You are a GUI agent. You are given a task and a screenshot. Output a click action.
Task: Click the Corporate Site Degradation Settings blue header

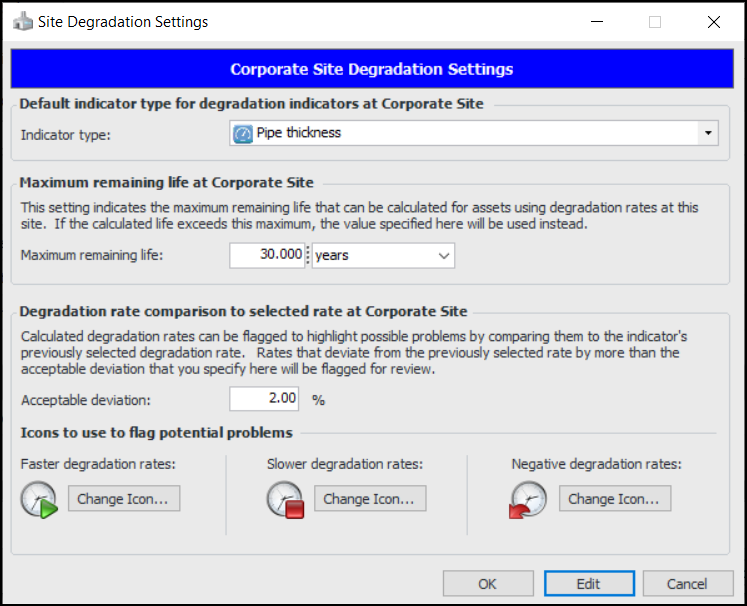pyautogui.click(x=372, y=70)
